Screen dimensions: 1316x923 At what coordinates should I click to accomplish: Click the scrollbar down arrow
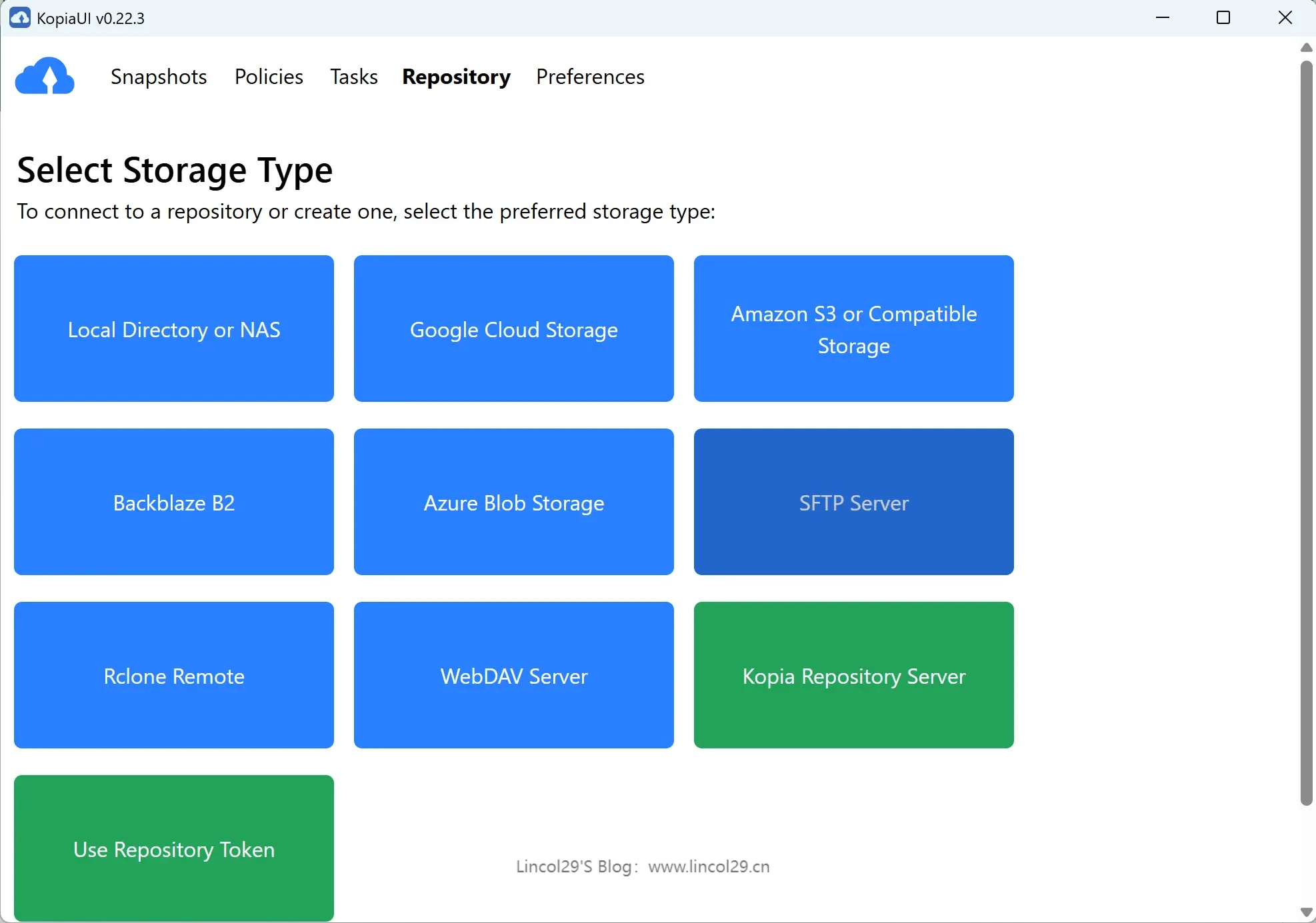pyautogui.click(x=1306, y=912)
